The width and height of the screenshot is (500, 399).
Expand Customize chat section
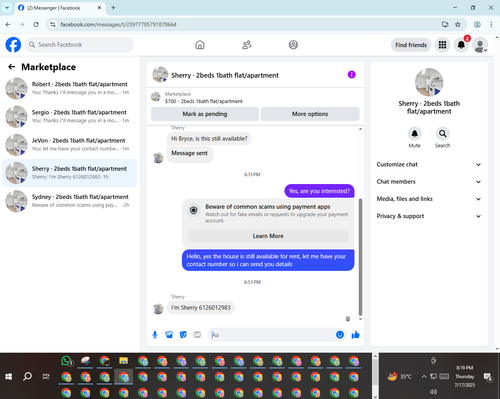429,164
